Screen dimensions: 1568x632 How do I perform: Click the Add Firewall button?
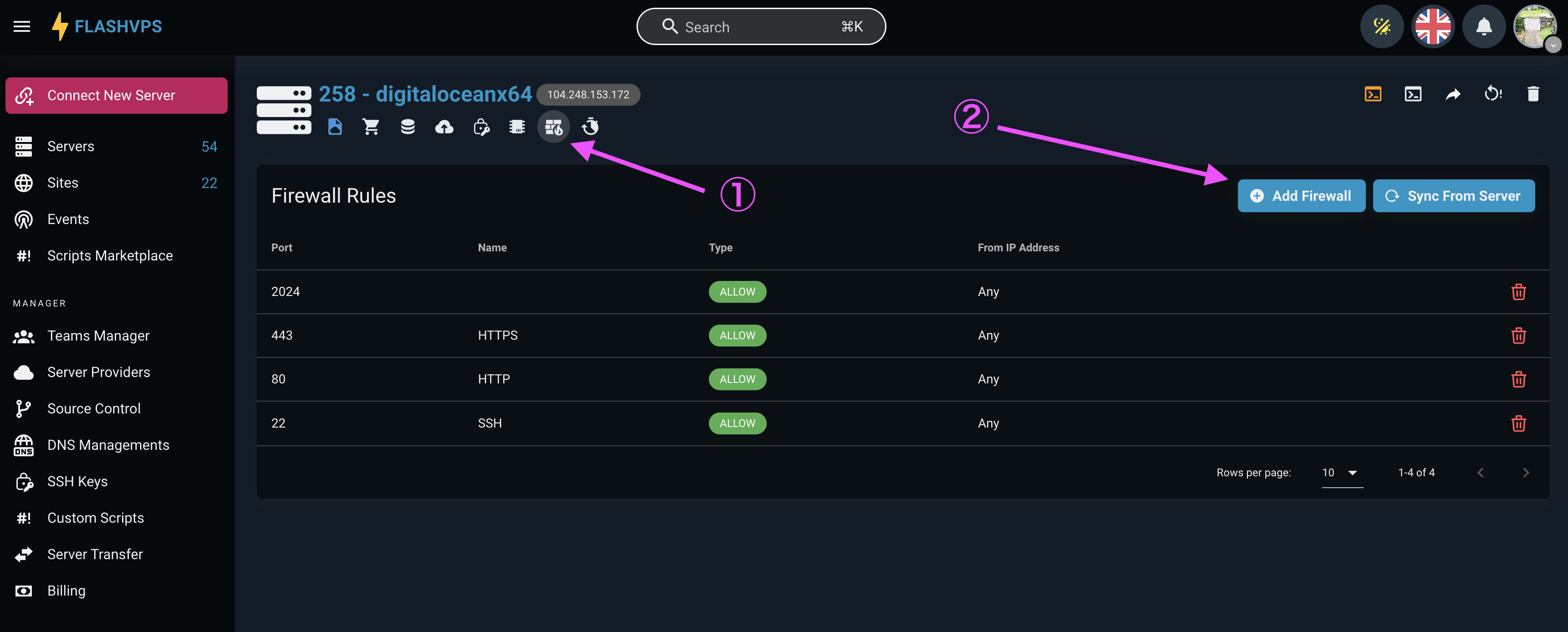[x=1301, y=195]
